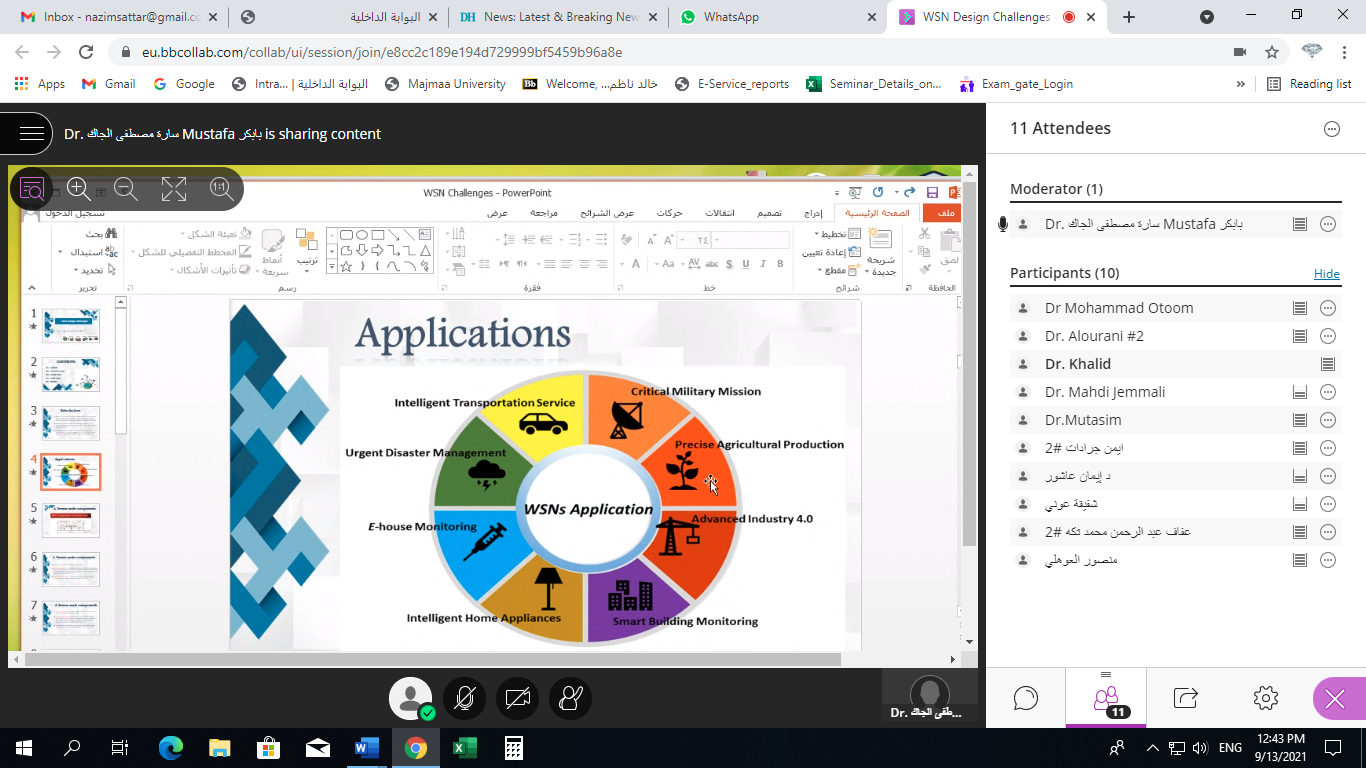1366x768 pixels.
Task: Zoom in on the shared content
Action: 79,188
